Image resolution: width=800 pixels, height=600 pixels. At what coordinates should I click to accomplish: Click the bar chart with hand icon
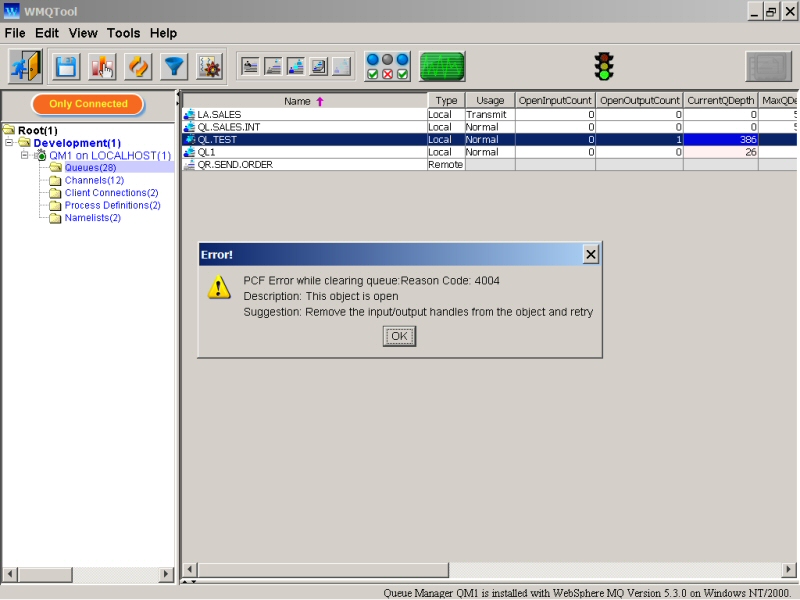click(x=102, y=66)
